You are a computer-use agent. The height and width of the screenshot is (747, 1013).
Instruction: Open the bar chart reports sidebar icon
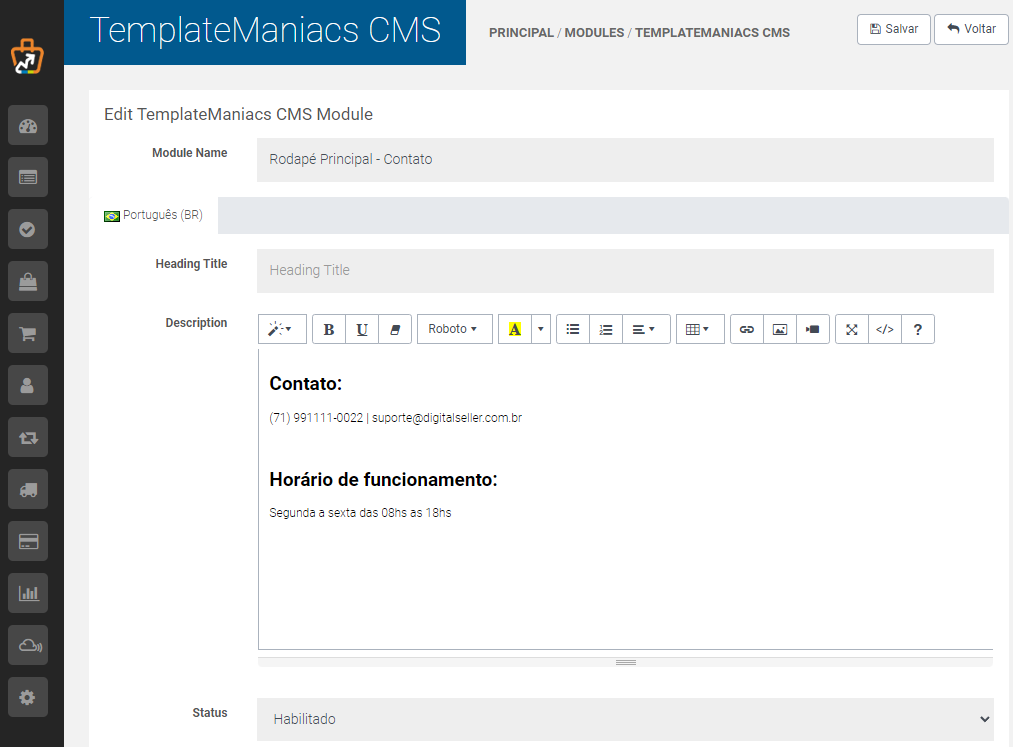(28, 593)
